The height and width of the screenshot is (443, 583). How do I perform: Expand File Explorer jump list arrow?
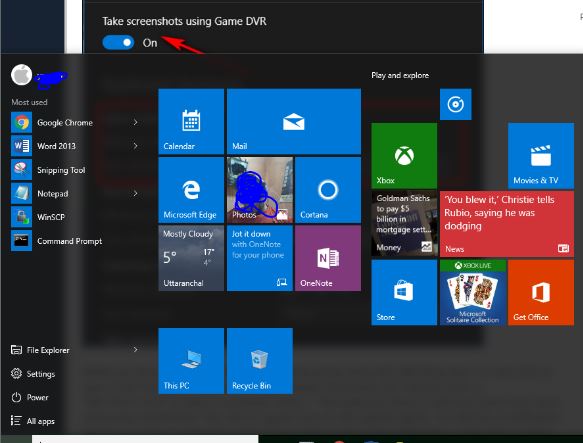pos(135,350)
